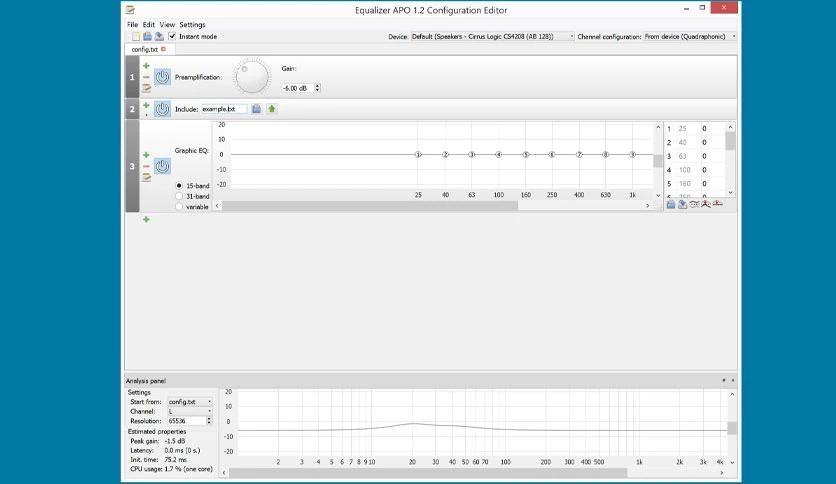Image resolution: width=836 pixels, height=484 pixels.
Task: Click the Equalizer APO icon in title bar
Action: 130,10
